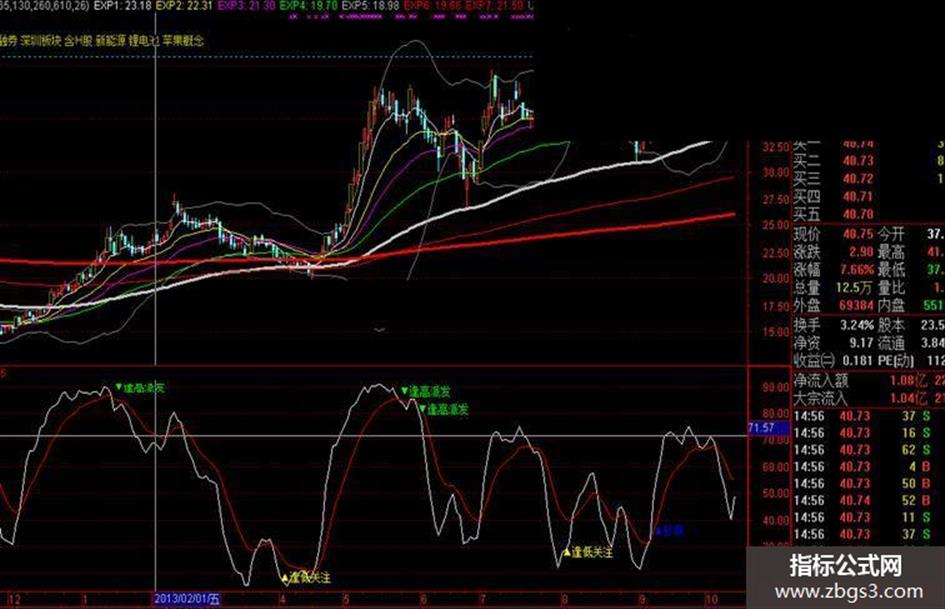The width and height of the screenshot is (945, 609).
Task: Click the 买二 bid row price 40.73
Action: (x=858, y=161)
